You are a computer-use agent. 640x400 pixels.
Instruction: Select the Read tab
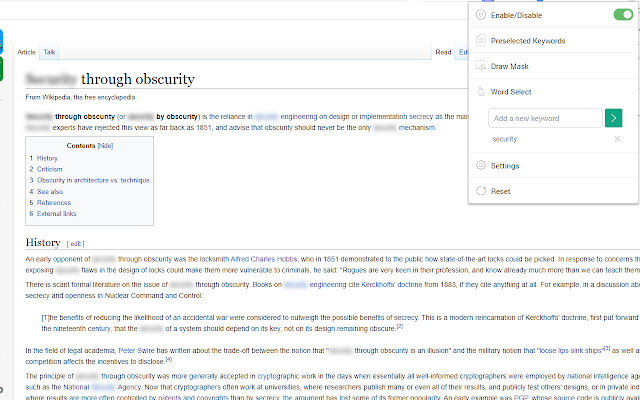click(443, 52)
